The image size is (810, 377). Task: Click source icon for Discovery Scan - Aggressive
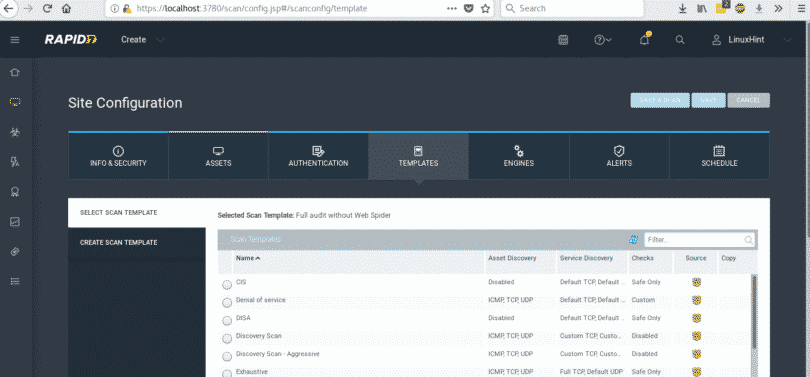coord(696,354)
